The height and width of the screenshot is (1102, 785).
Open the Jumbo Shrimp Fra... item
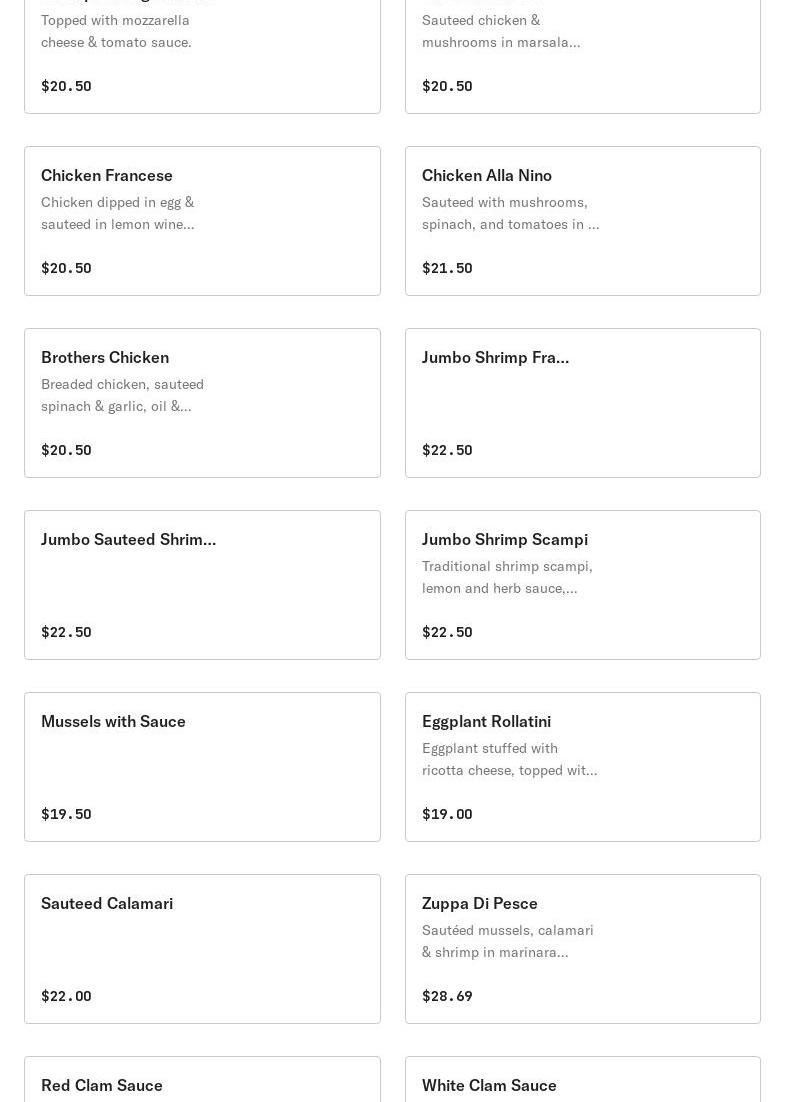point(495,358)
